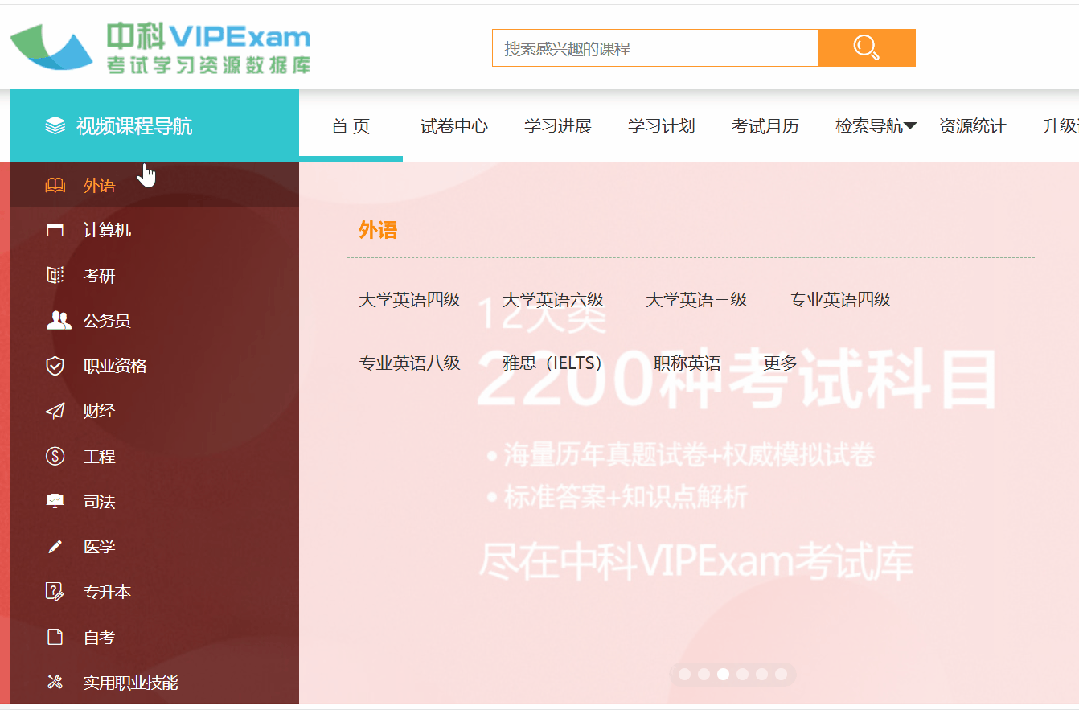Select the third, highlighted carousel dot

point(723,674)
